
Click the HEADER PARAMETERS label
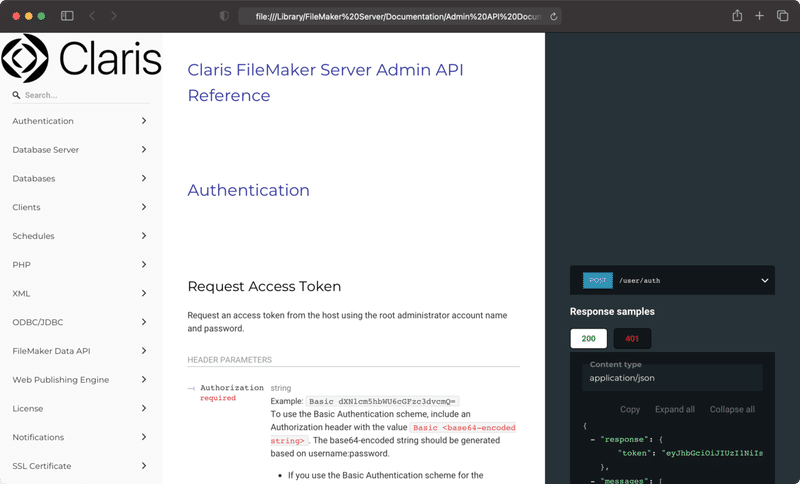point(230,360)
